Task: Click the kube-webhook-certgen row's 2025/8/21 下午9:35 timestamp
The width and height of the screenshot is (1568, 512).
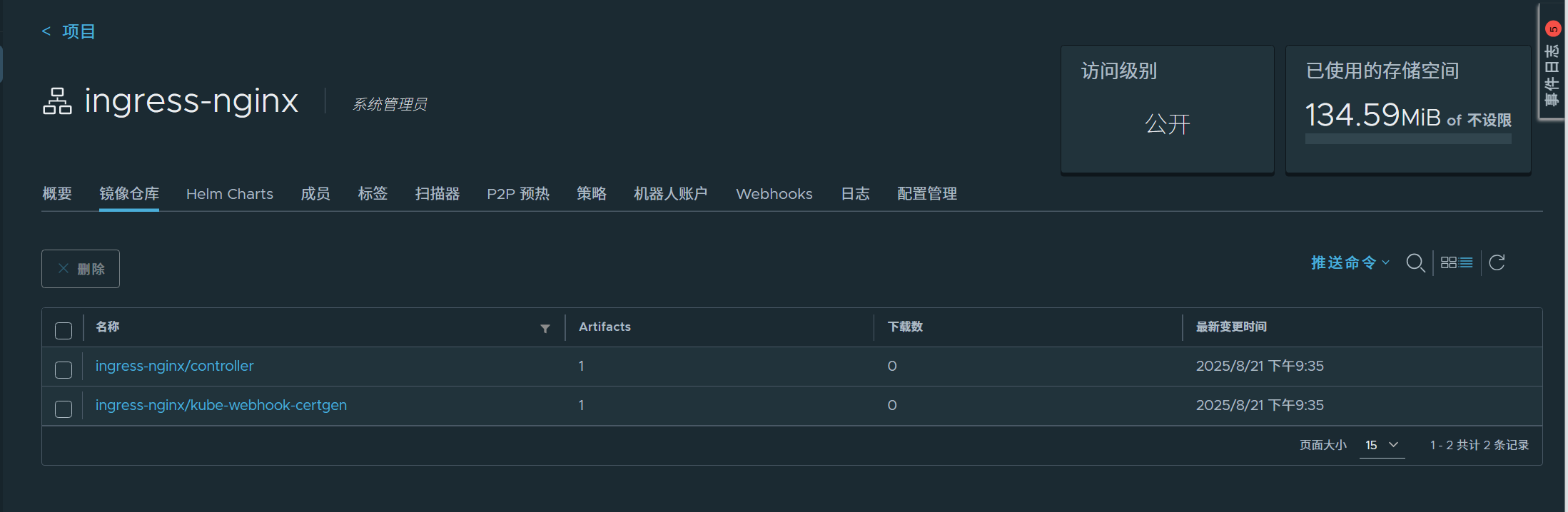Action: 1260,405
